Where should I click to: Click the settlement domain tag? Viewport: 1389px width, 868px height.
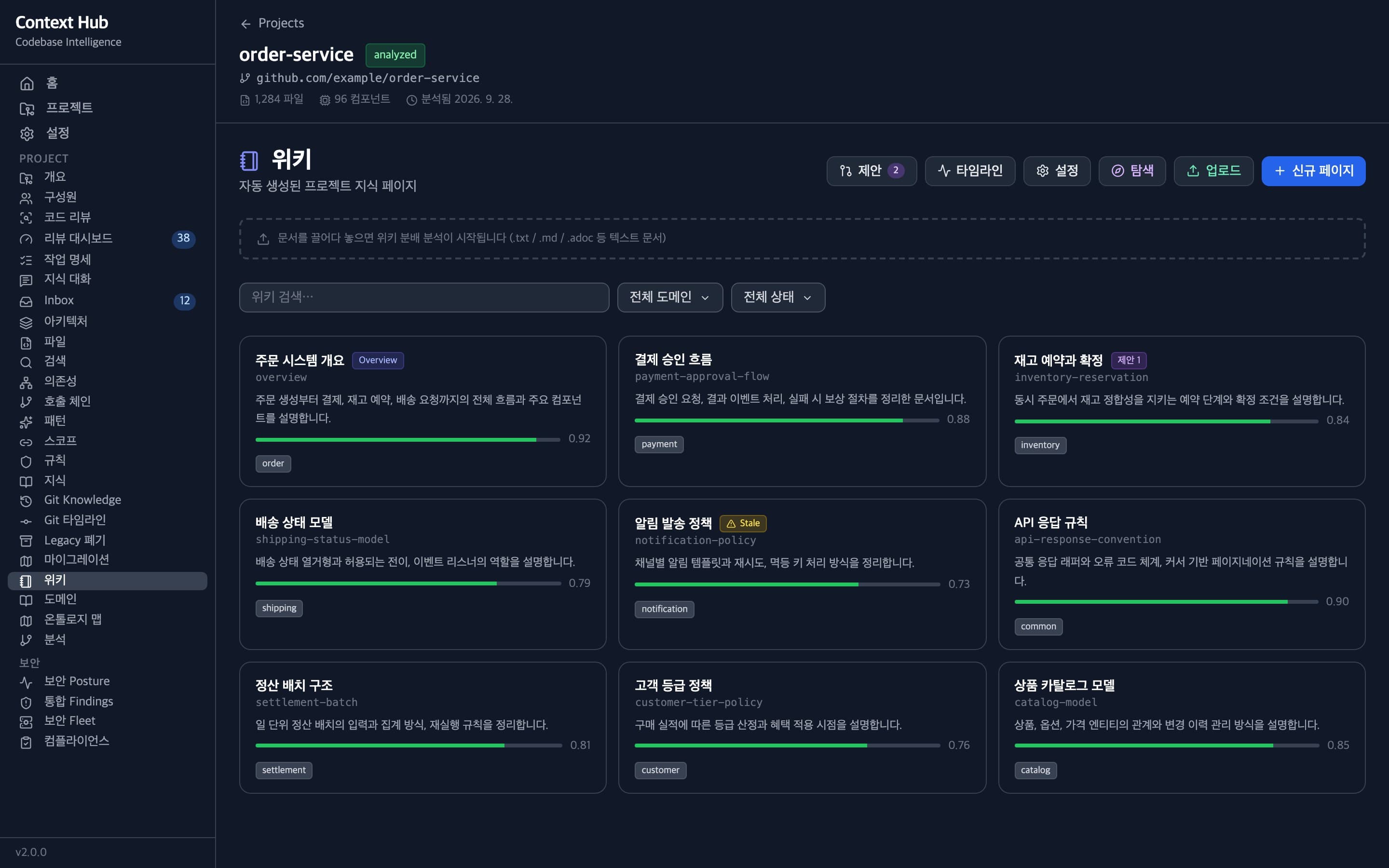coord(284,771)
